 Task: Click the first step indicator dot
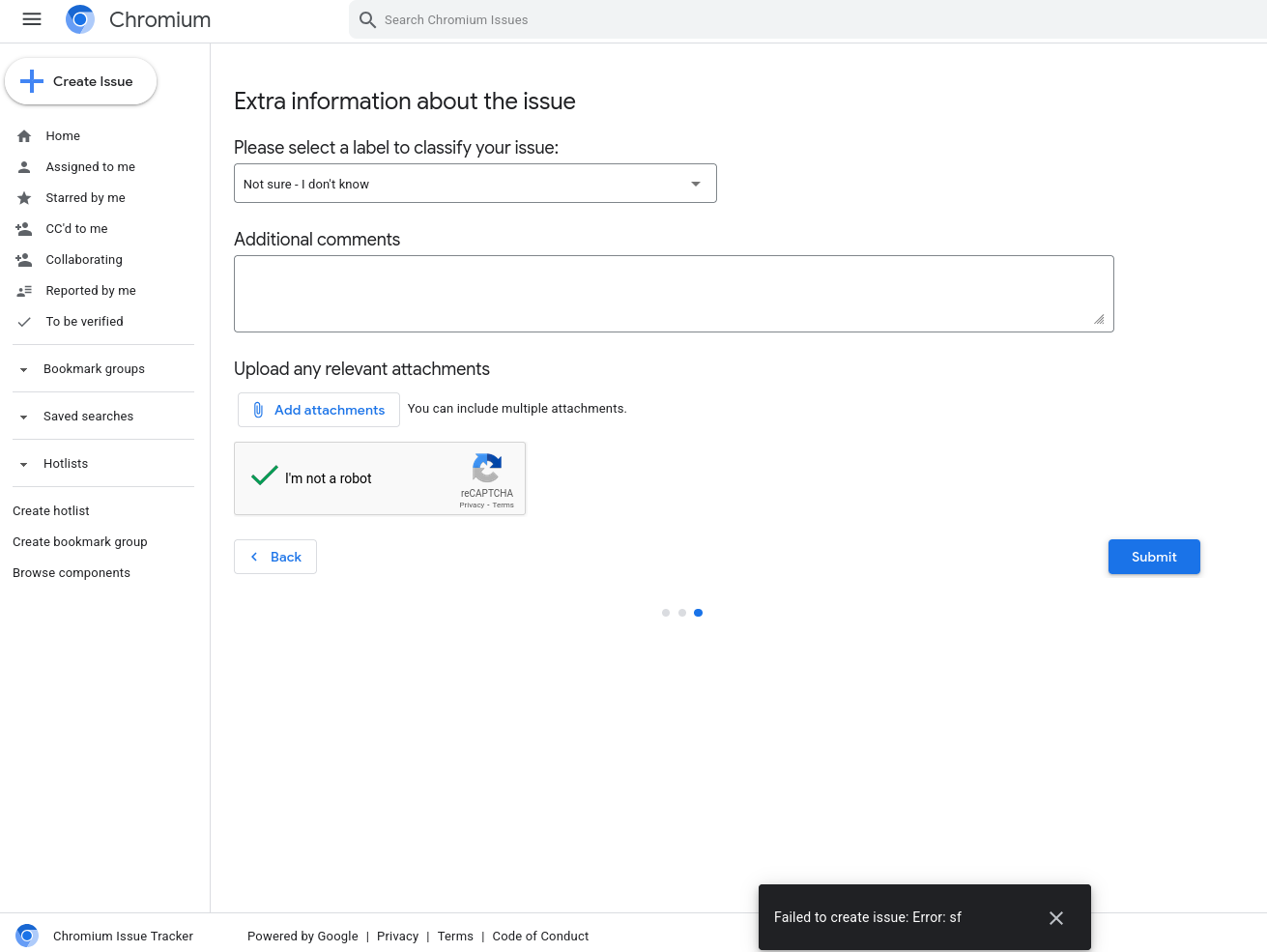click(666, 613)
